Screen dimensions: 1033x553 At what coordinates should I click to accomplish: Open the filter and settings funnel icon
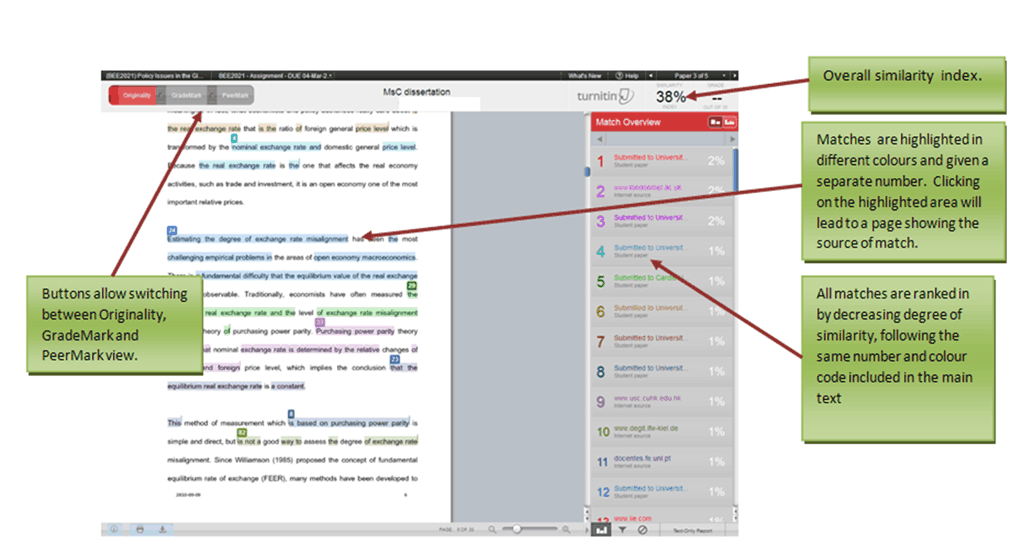pos(621,530)
